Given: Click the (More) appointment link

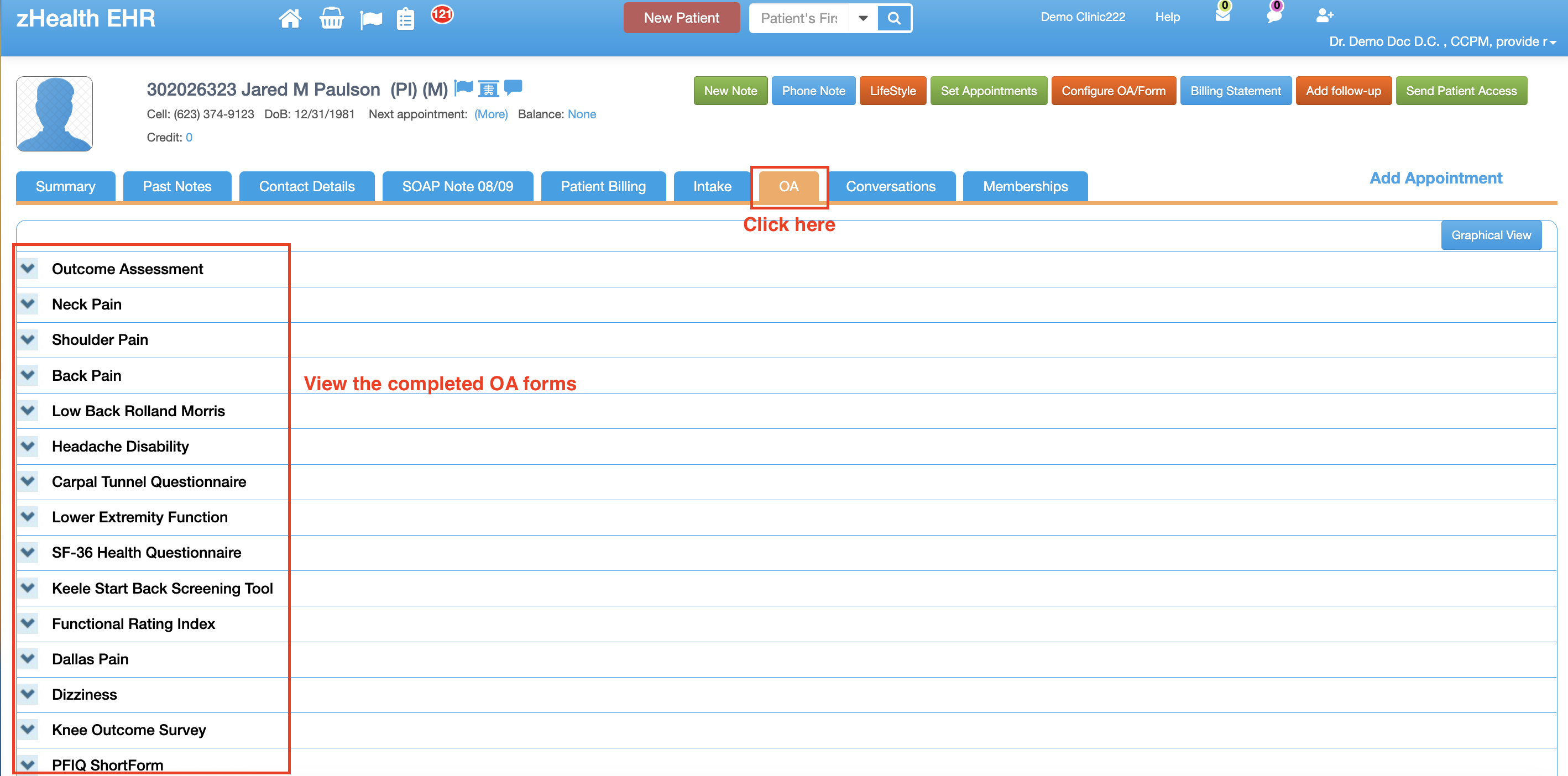Looking at the screenshot, I should pos(490,114).
